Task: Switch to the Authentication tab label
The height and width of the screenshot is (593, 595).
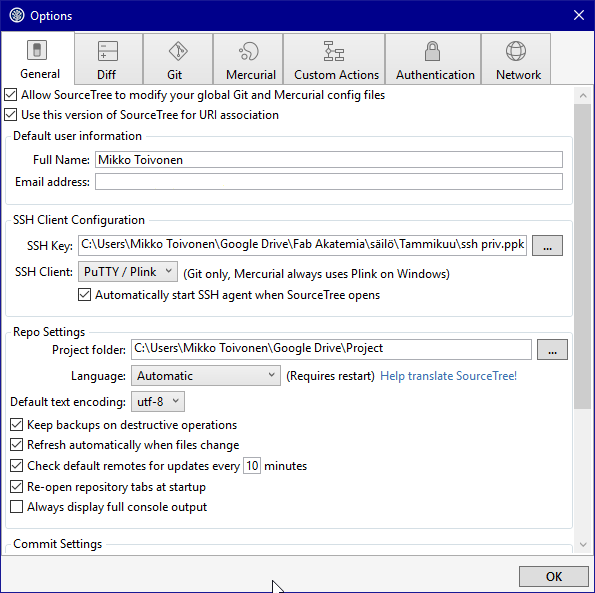Action: (x=435, y=75)
